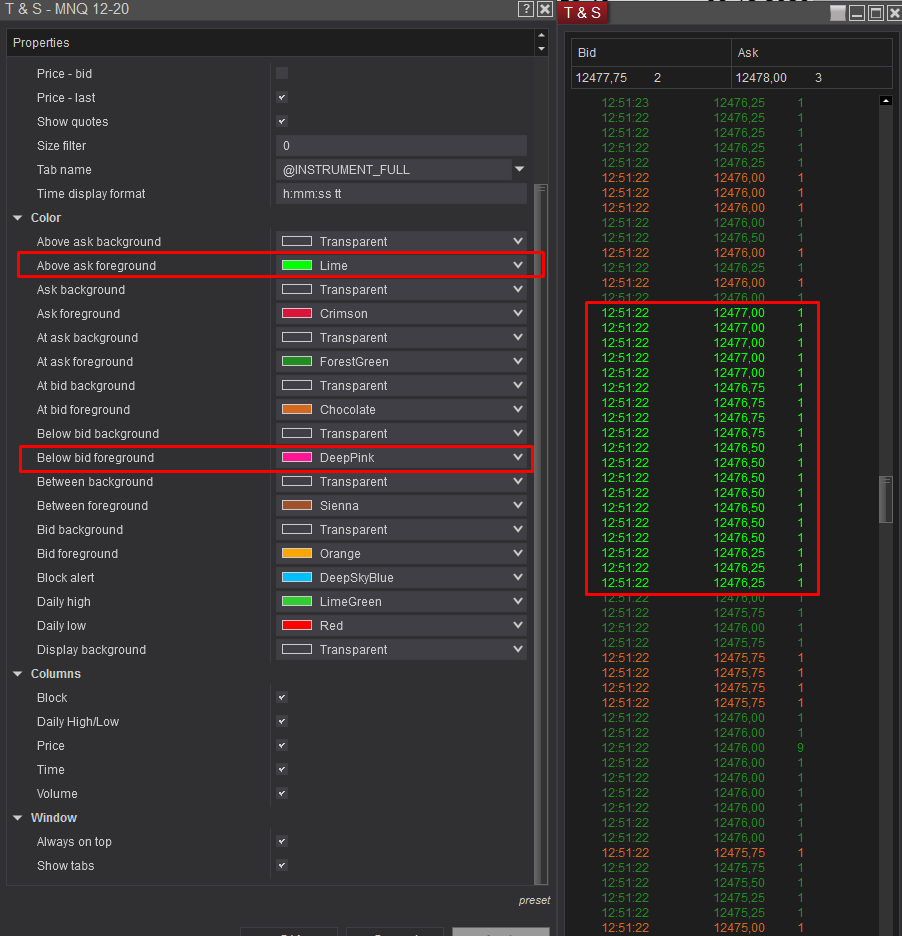Open Daily high LimeGreen dropdown
Viewport: 902px width, 936px height.
pyautogui.click(x=401, y=602)
